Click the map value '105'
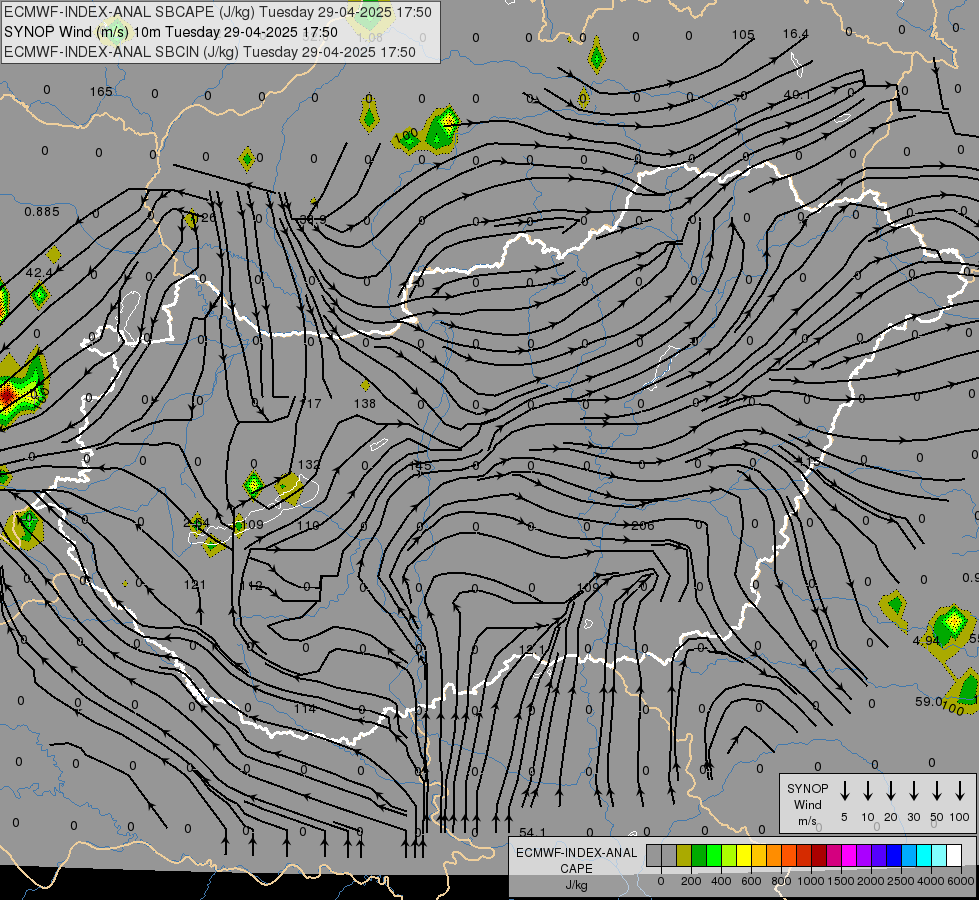 (743, 35)
